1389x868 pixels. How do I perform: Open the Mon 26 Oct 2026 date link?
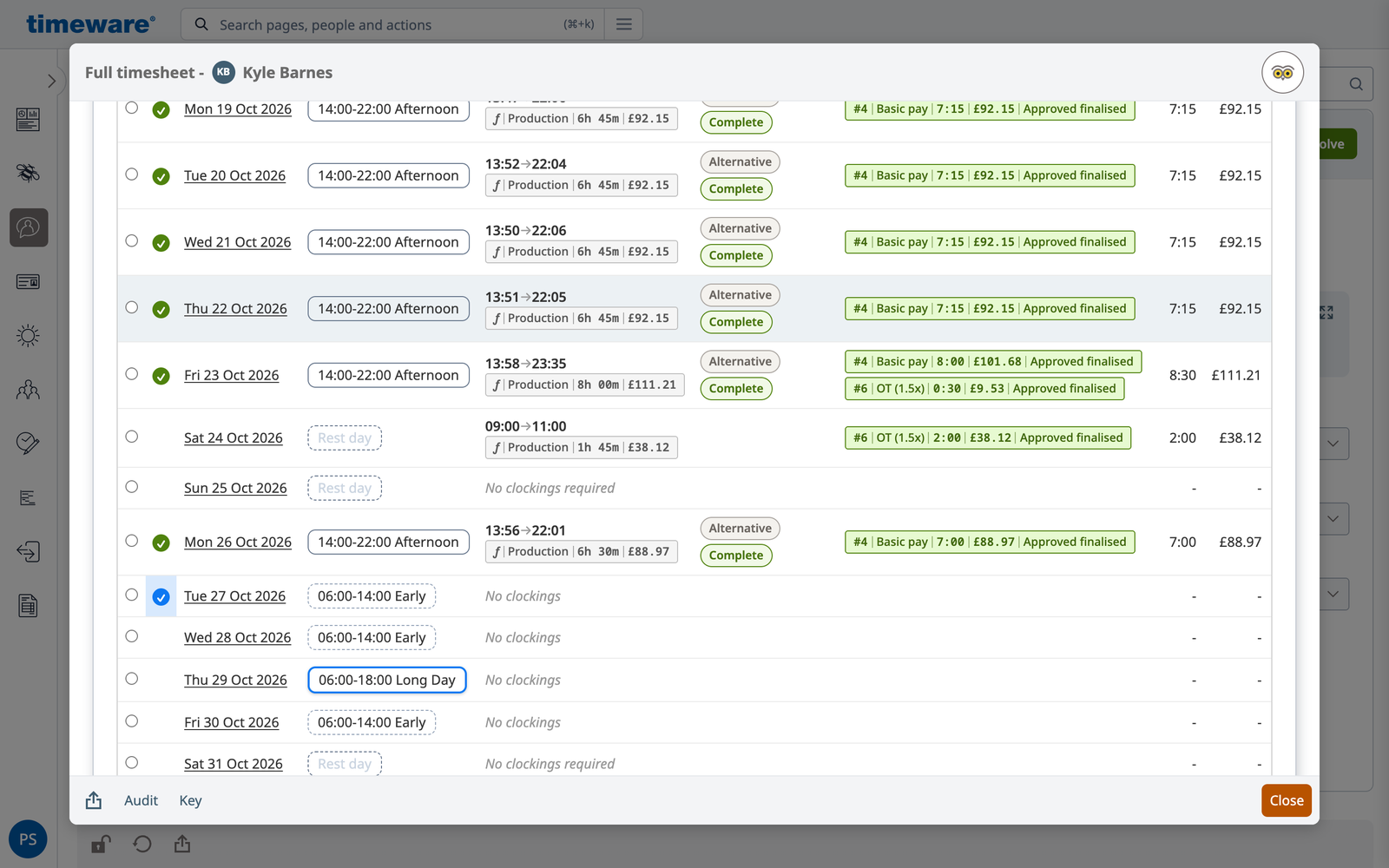click(238, 542)
